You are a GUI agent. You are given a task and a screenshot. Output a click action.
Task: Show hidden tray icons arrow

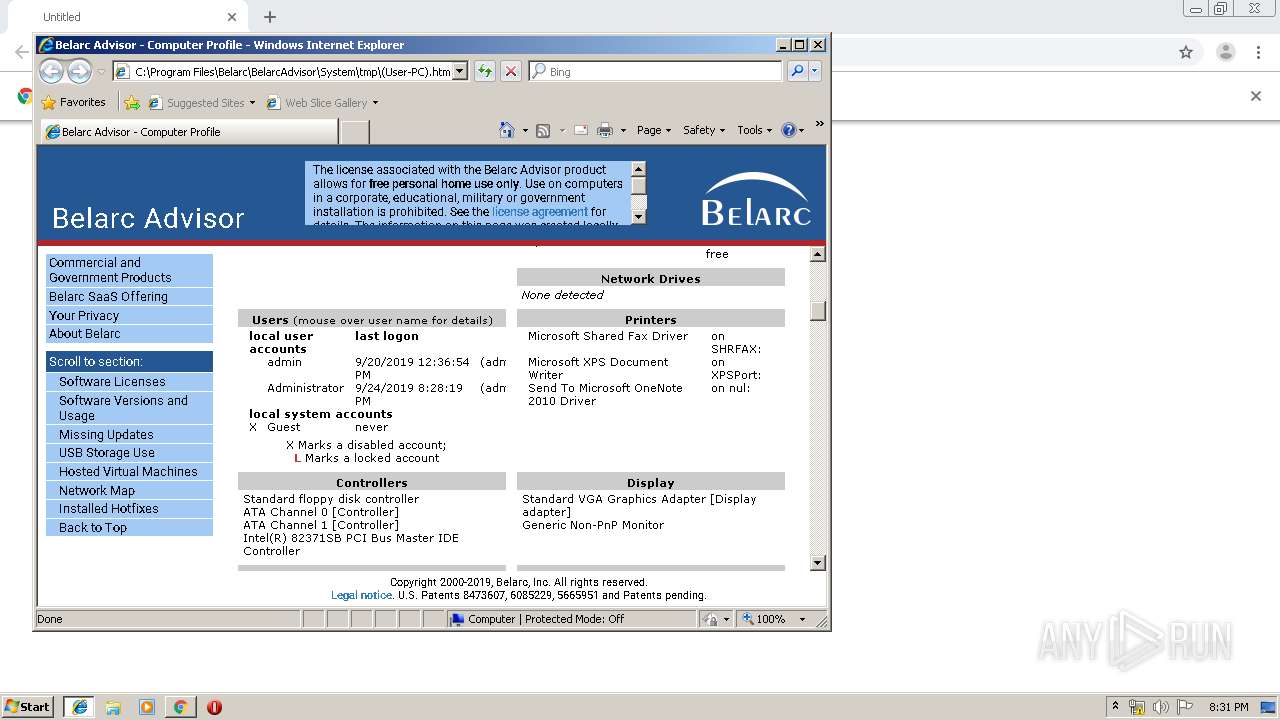(1115, 706)
